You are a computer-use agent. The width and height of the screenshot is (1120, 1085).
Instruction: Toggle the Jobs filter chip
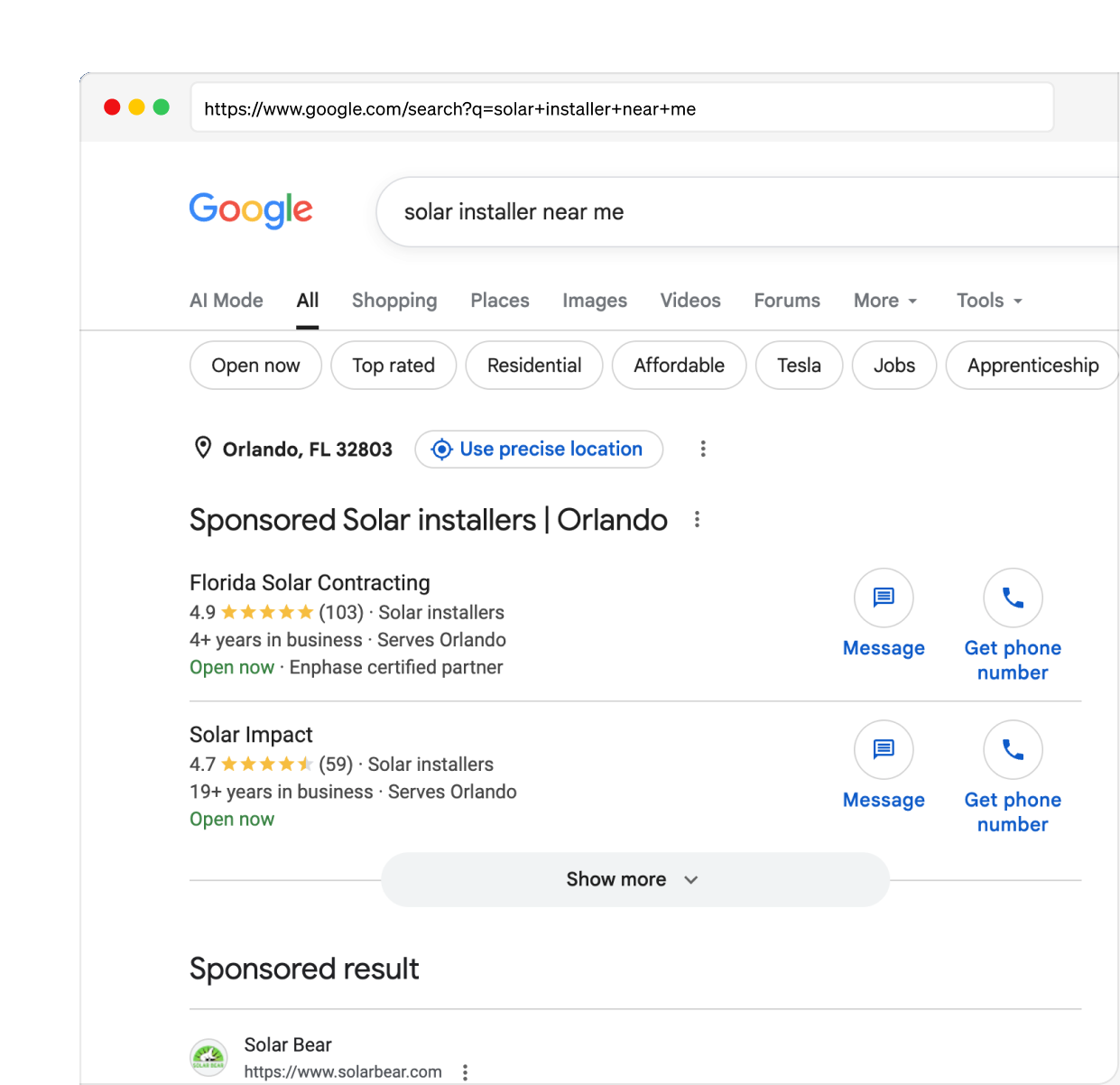click(x=894, y=366)
